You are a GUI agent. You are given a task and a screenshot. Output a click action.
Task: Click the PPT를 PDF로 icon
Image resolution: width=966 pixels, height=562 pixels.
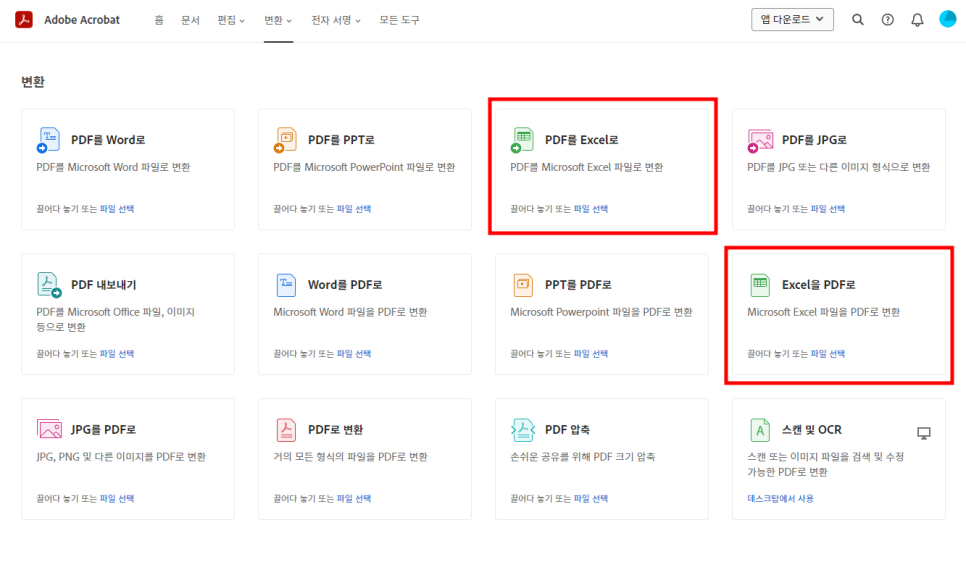point(523,285)
